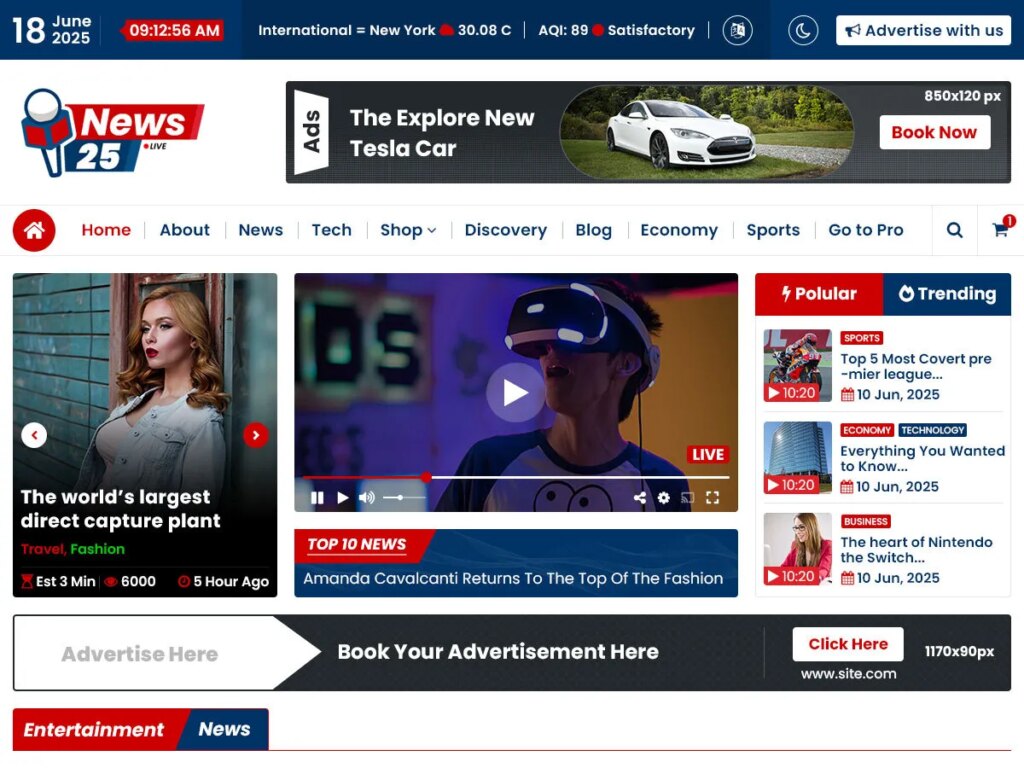
Task: Open the Economy menu item
Action: click(x=679, y=230)
